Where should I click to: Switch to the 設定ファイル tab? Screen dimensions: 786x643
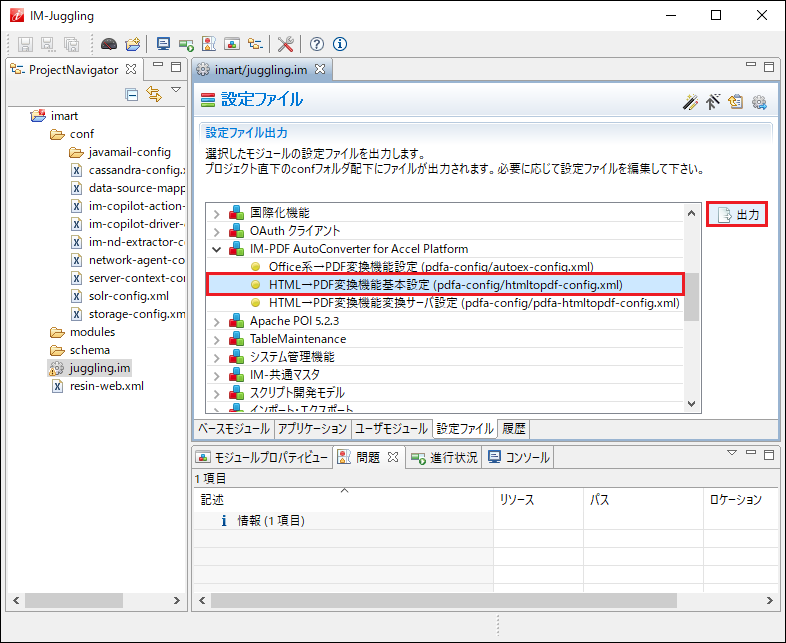[x=465, y=428]
